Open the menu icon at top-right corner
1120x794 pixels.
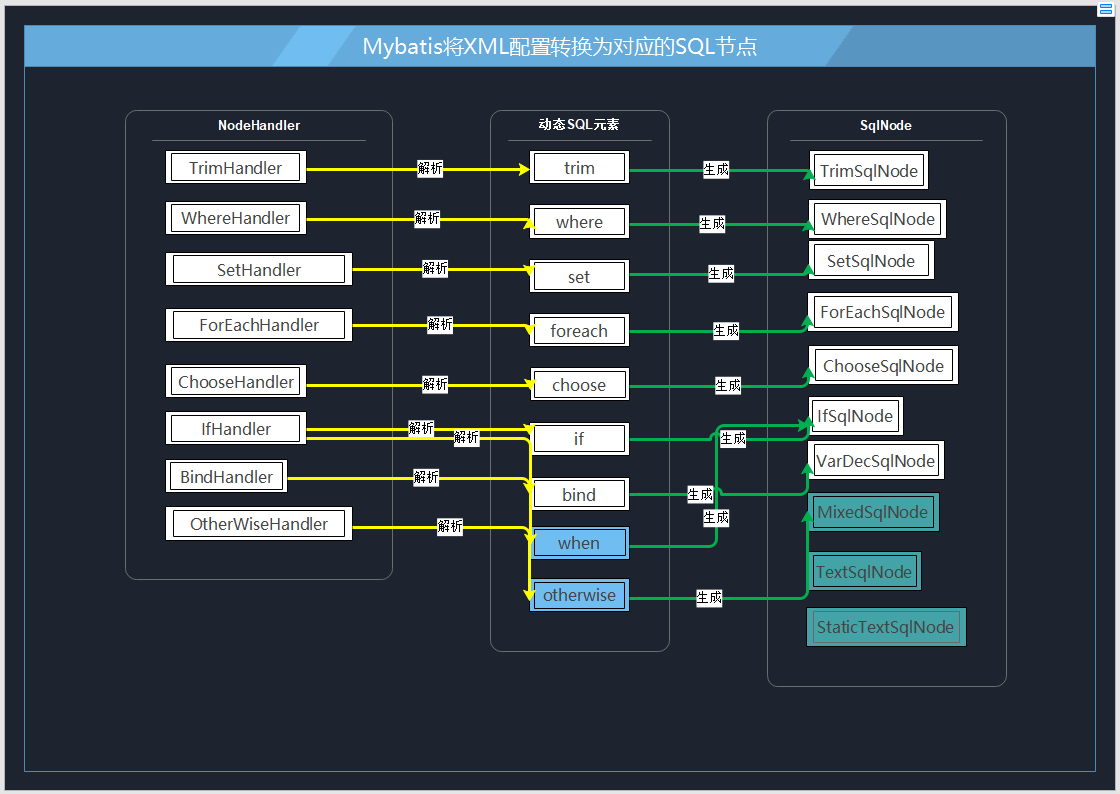tap(1106, 9)
